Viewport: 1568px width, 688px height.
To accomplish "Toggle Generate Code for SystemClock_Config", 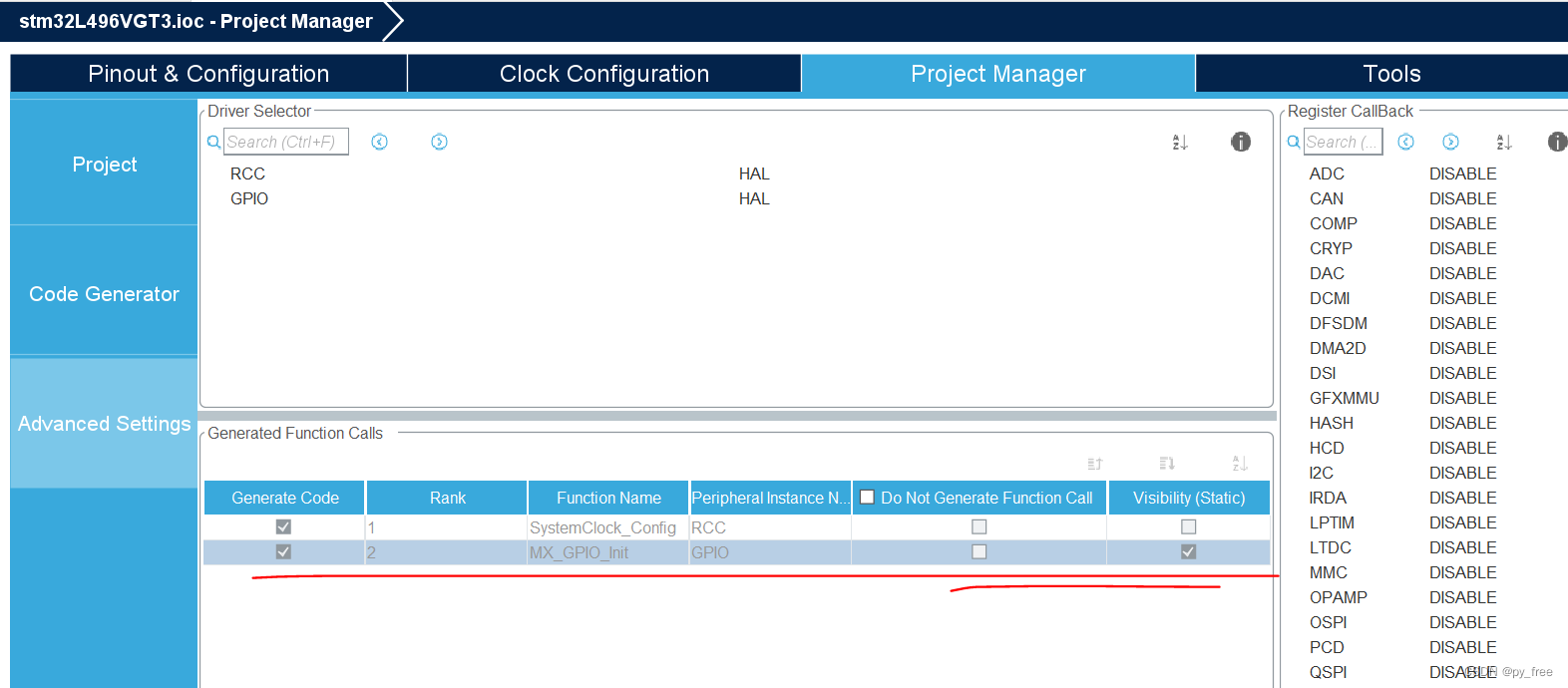I will pos(283,526).
